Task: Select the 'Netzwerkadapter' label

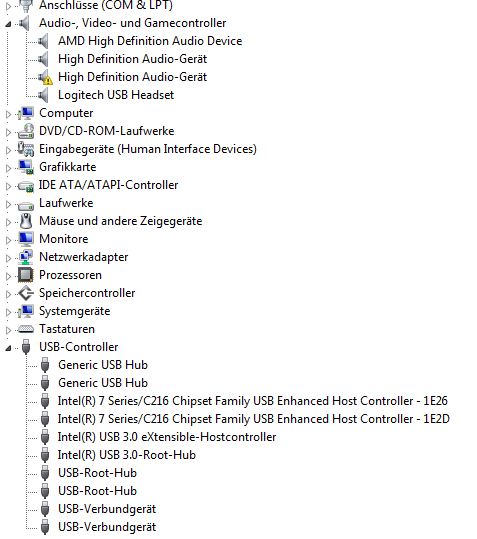Action: (x=84, y=257)
